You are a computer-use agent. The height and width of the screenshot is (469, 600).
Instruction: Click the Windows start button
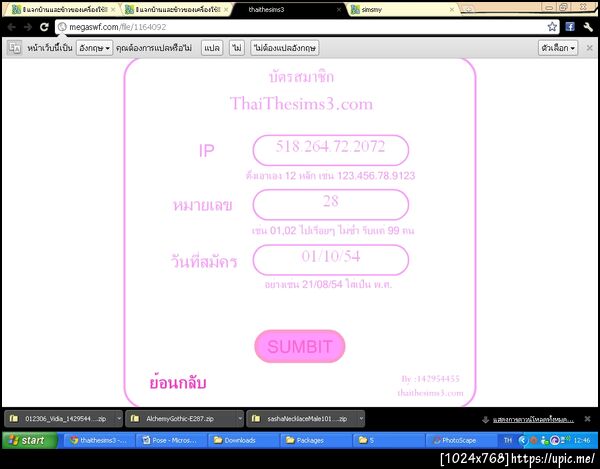[29, 440]
